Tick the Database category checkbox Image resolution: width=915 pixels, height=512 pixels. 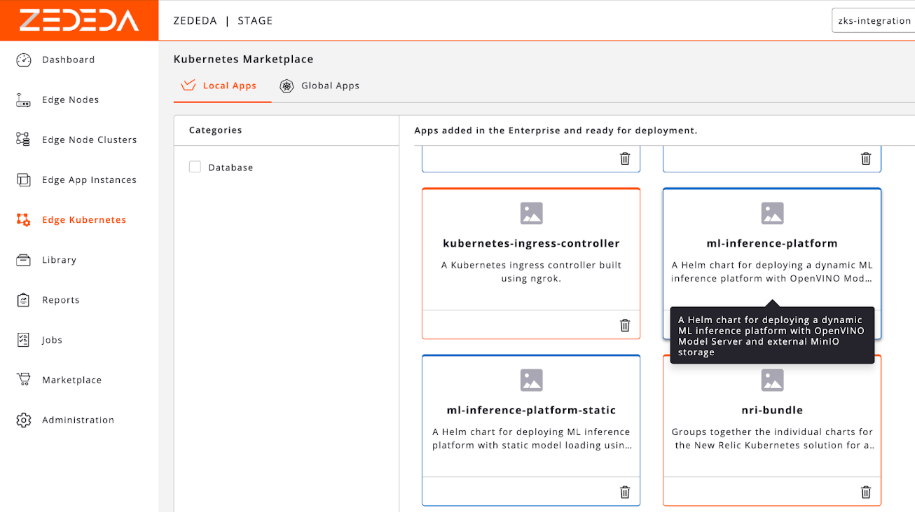coord(195,167)
